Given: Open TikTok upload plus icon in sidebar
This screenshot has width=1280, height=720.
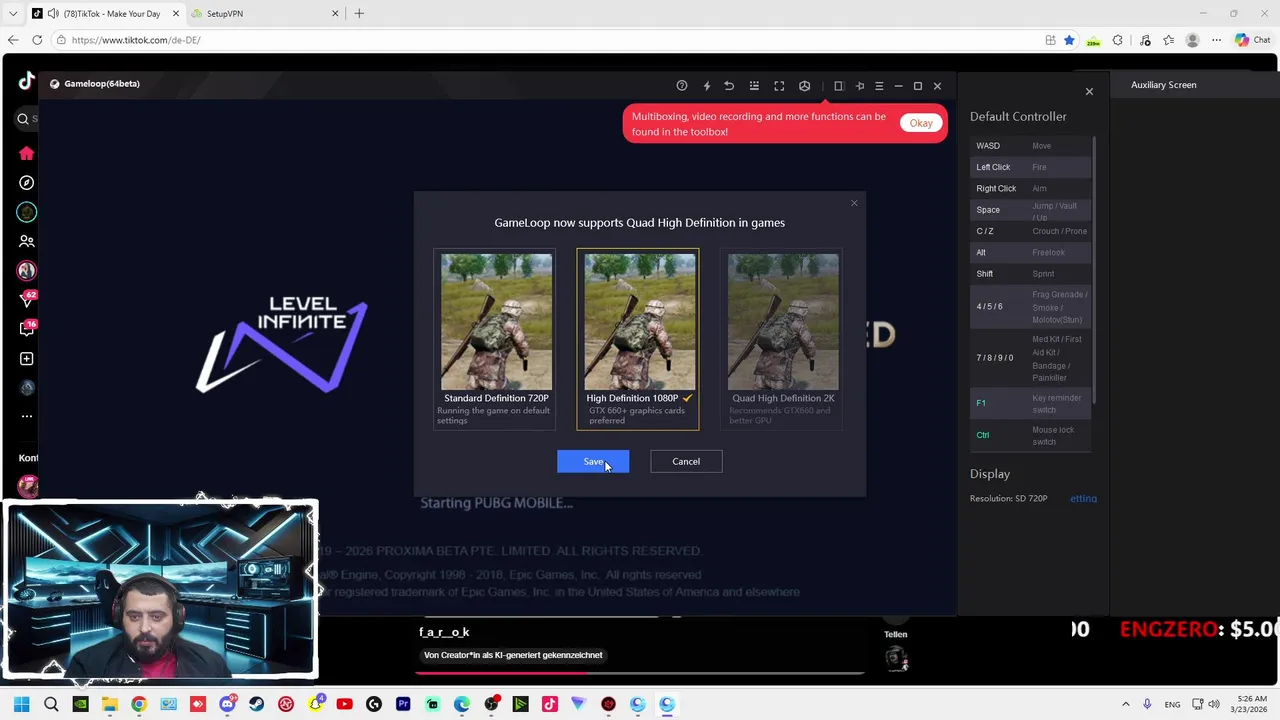Looking at the screenshot, I should pos(27,359).
